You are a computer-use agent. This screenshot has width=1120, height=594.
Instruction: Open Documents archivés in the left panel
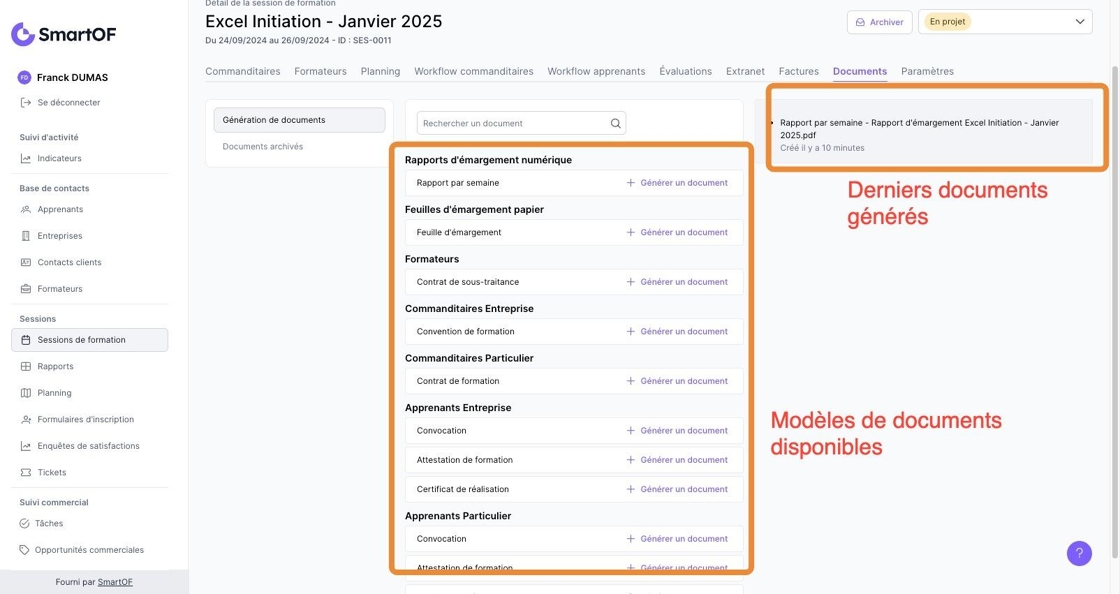263,147
